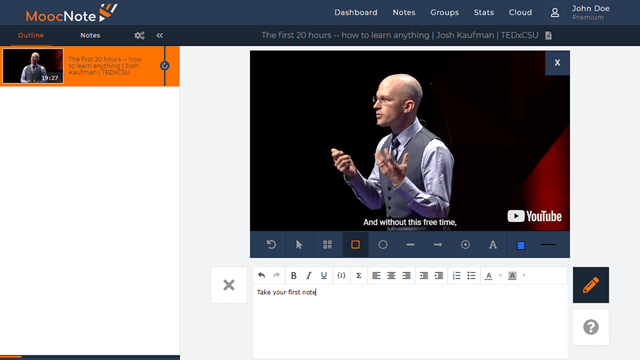The width and height of the screenshot is (640, 360).
Task: Select the line drawing tool
Action: tap(411, 244)
